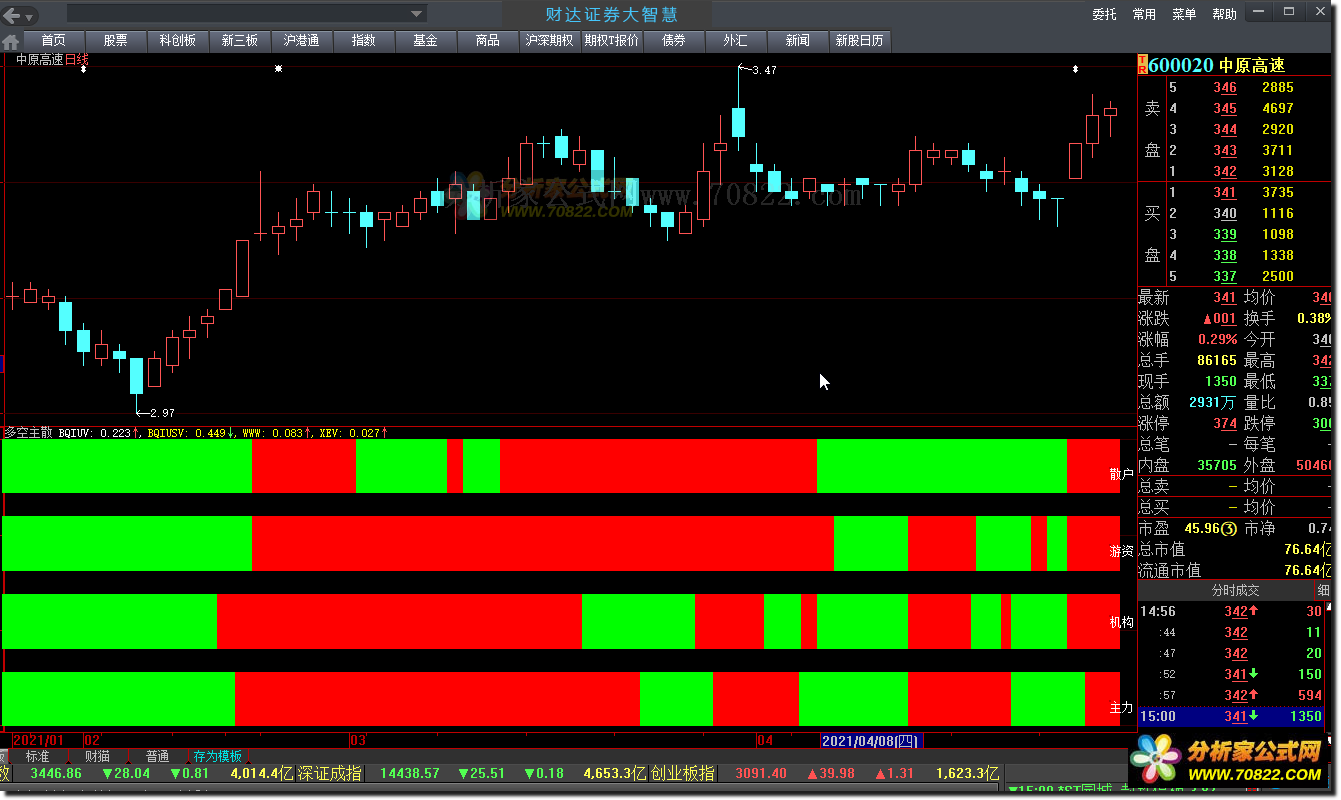Switch to the 债券 tab
Screen dimensions: 1341x800
tap(673, 41)
